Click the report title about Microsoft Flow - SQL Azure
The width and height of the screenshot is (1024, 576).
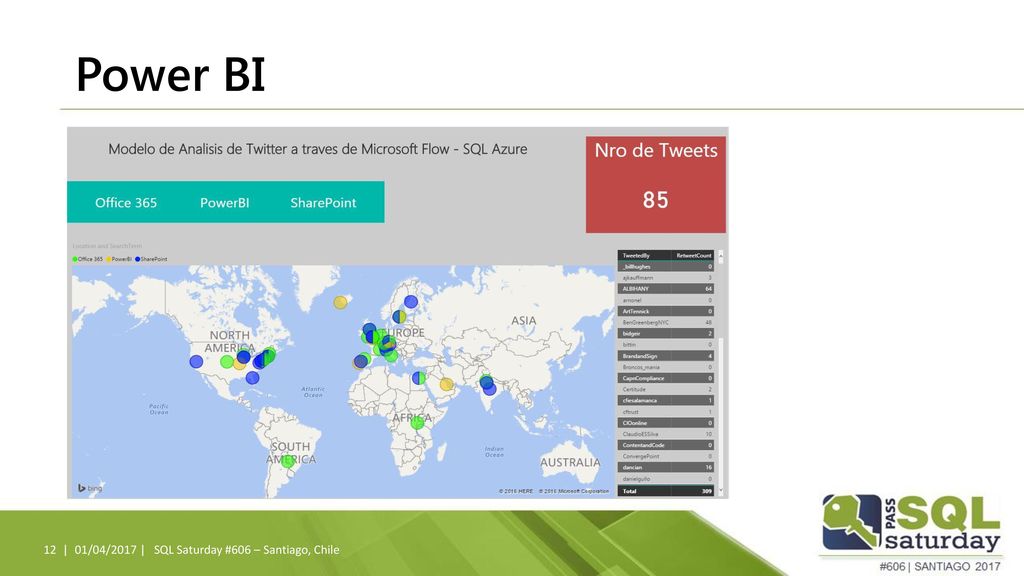coord(317,149)
